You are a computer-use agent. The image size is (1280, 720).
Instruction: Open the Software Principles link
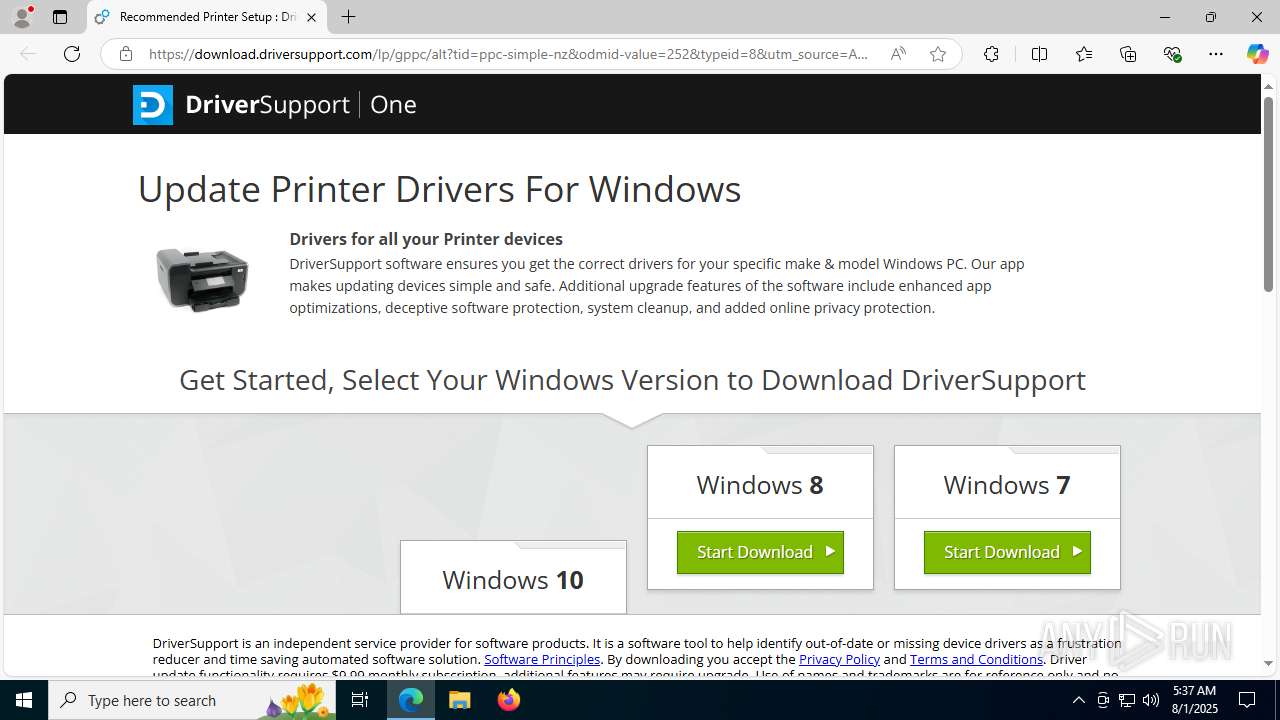542,660
